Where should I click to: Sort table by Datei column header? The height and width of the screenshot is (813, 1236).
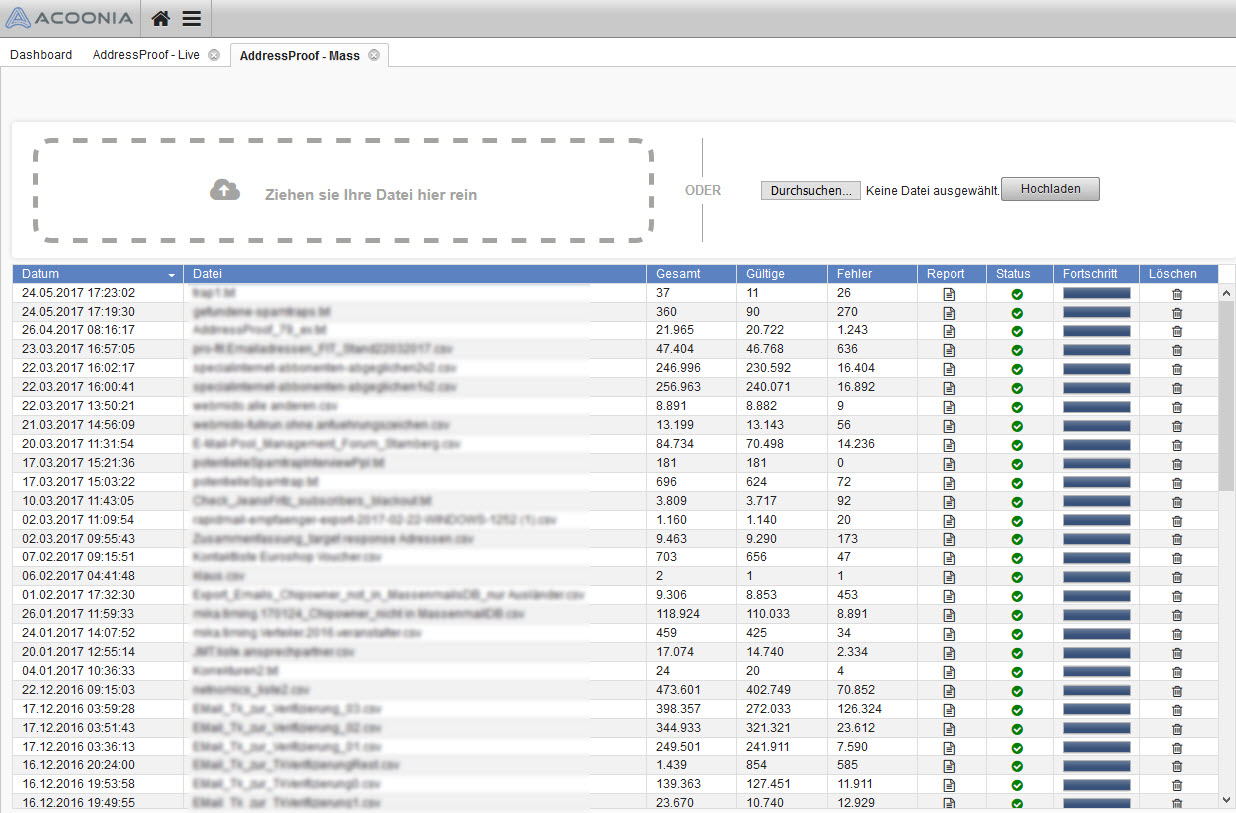click(416, 274)
